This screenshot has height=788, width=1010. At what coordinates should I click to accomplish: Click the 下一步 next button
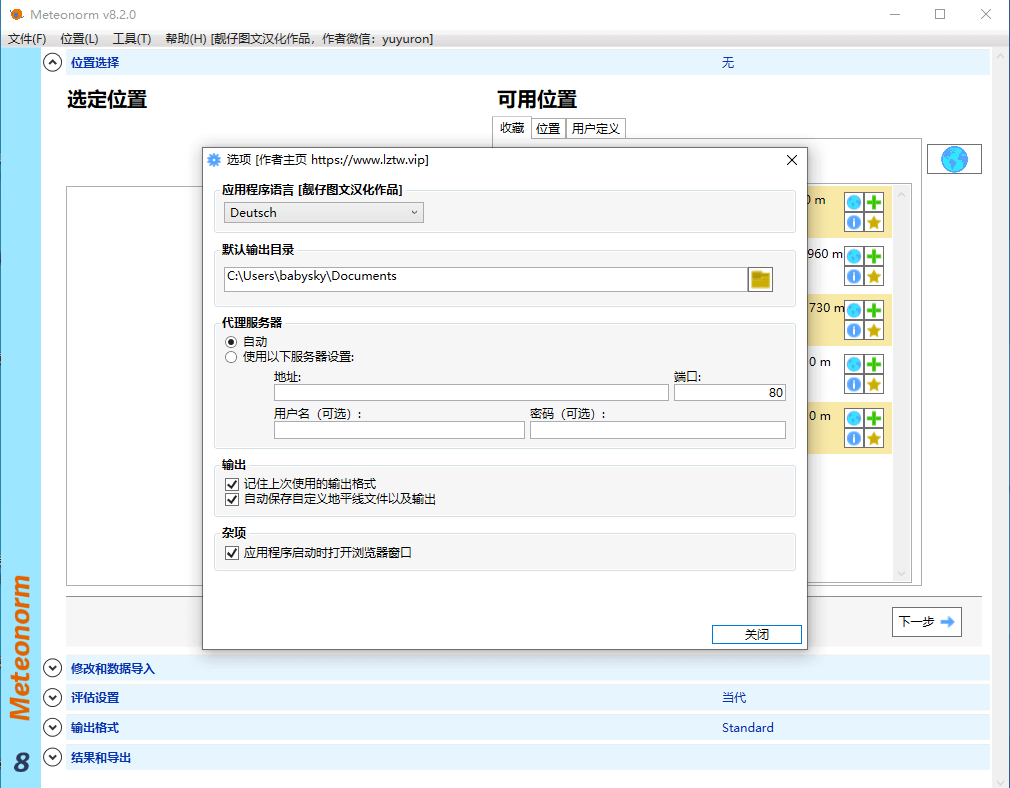coord(926,622)
